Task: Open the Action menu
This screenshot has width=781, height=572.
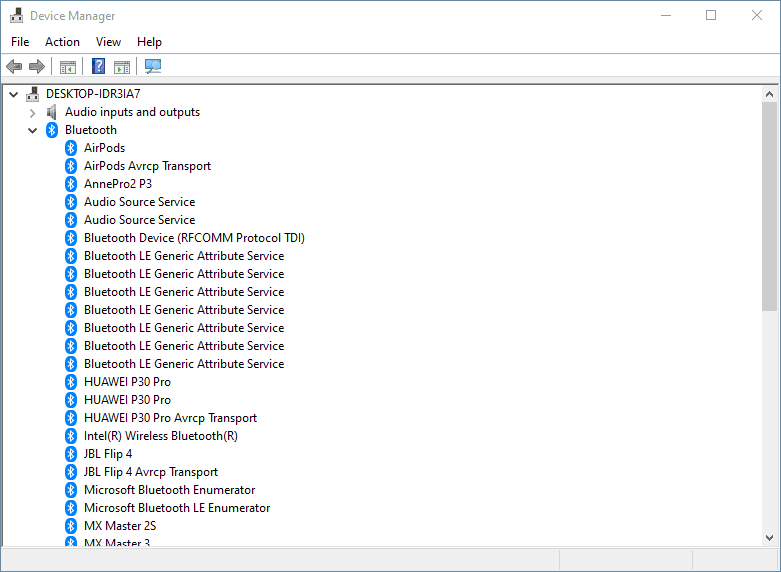Action: pos(62,42)
